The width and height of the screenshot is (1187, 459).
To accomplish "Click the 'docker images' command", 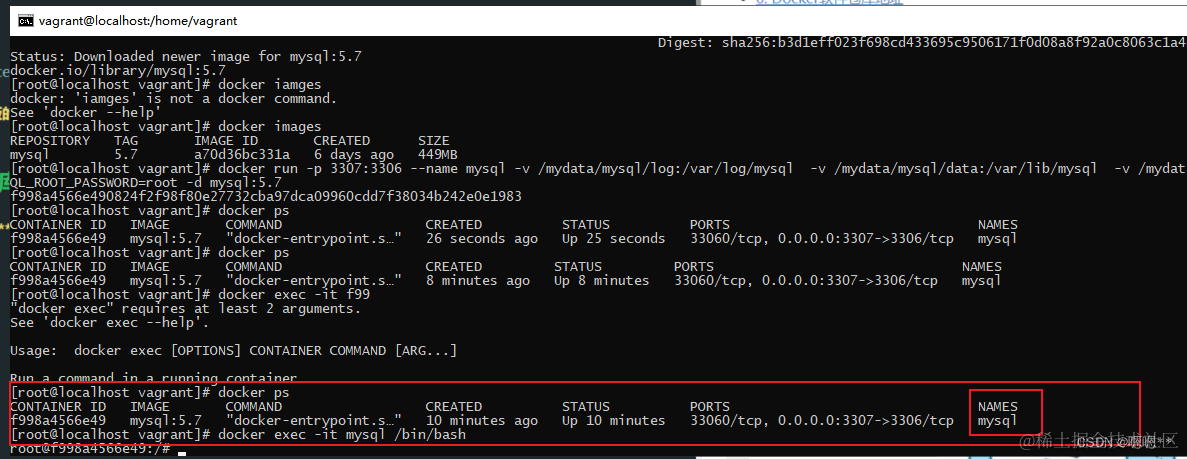I will [x=269, y=126].
